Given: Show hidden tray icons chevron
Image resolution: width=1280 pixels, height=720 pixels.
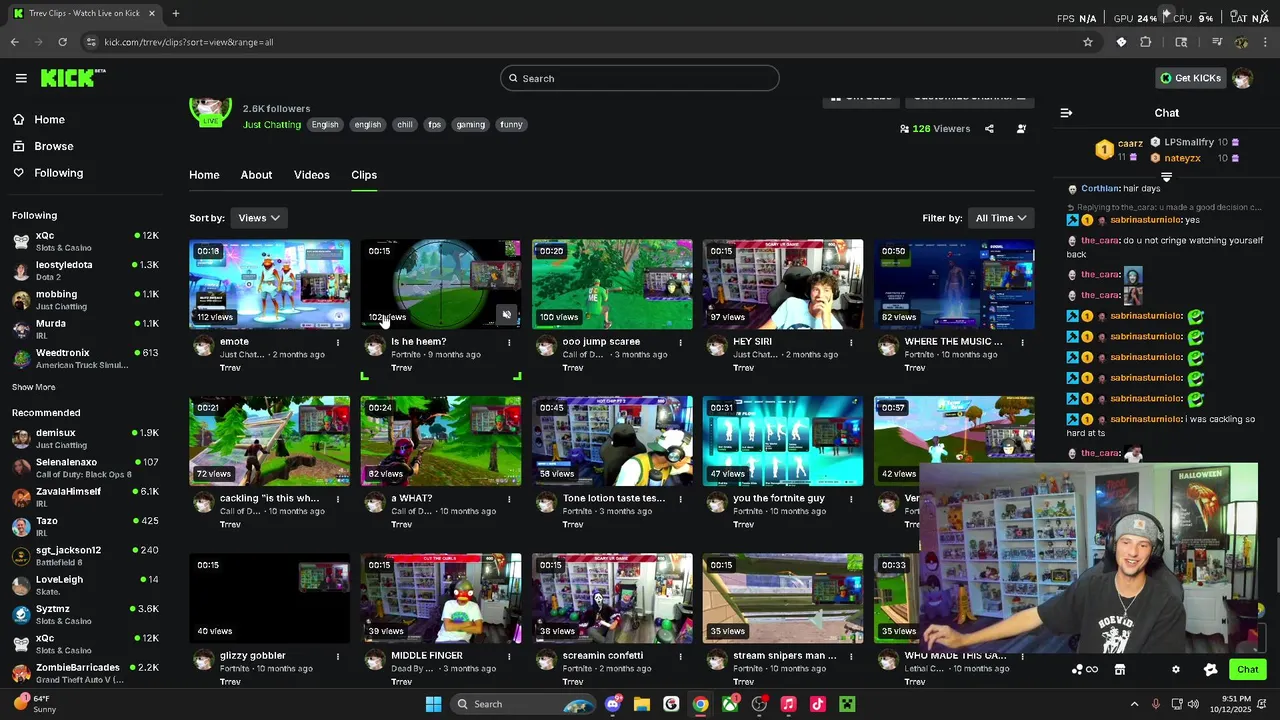Looking at the screenshot, I should (1134, 704).
